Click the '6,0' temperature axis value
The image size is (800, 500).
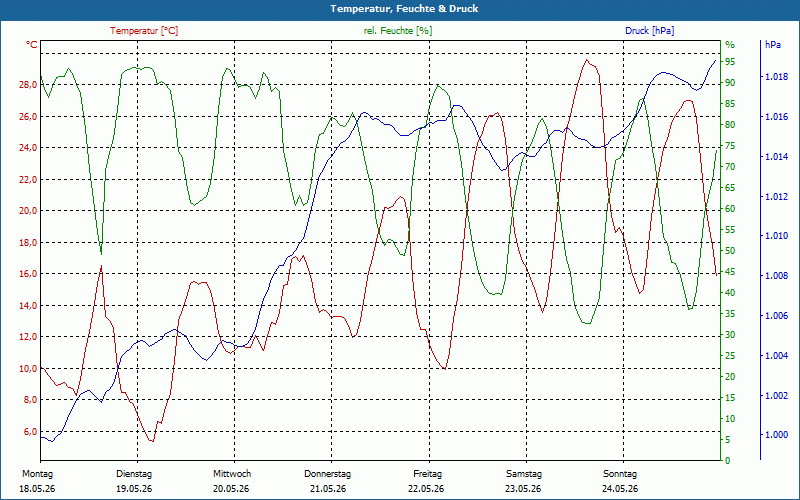click(x=31, y=432)
